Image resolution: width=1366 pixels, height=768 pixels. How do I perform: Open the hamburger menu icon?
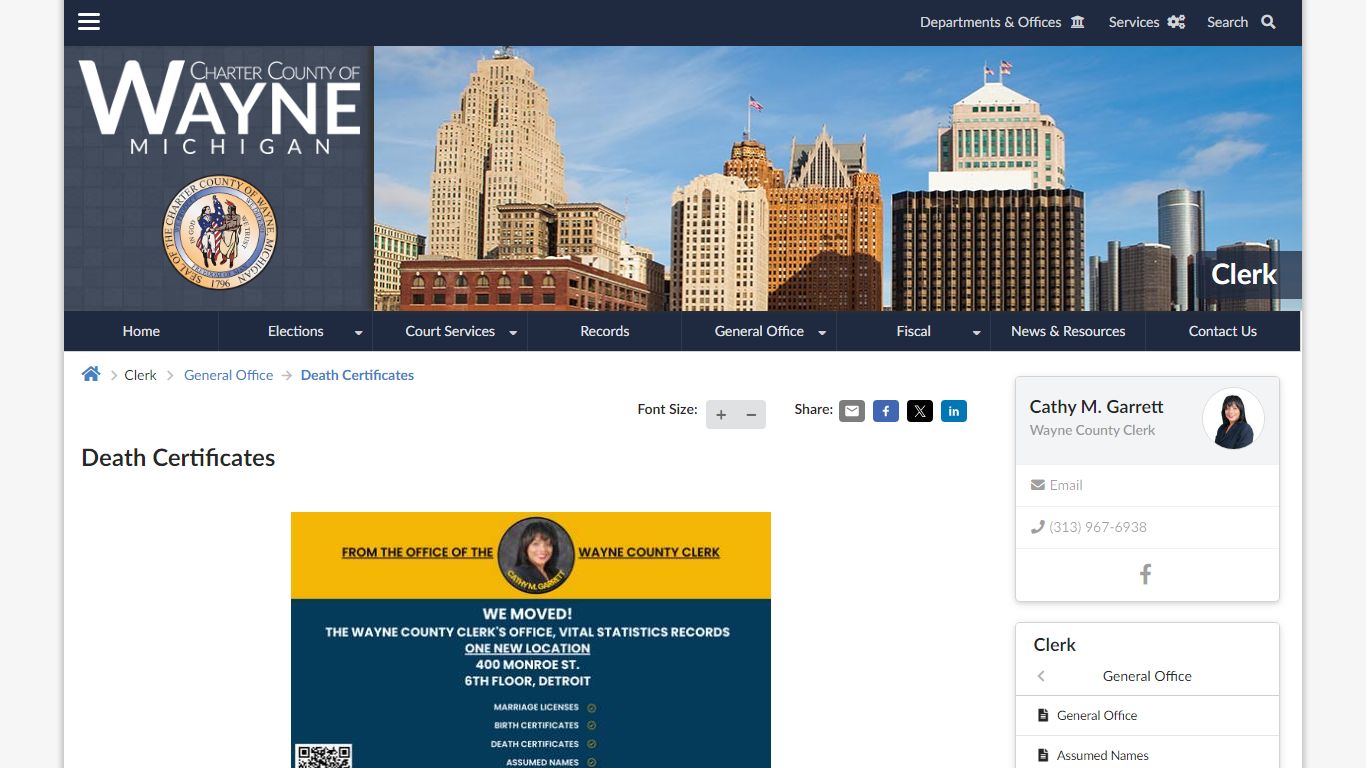(89, 22)
